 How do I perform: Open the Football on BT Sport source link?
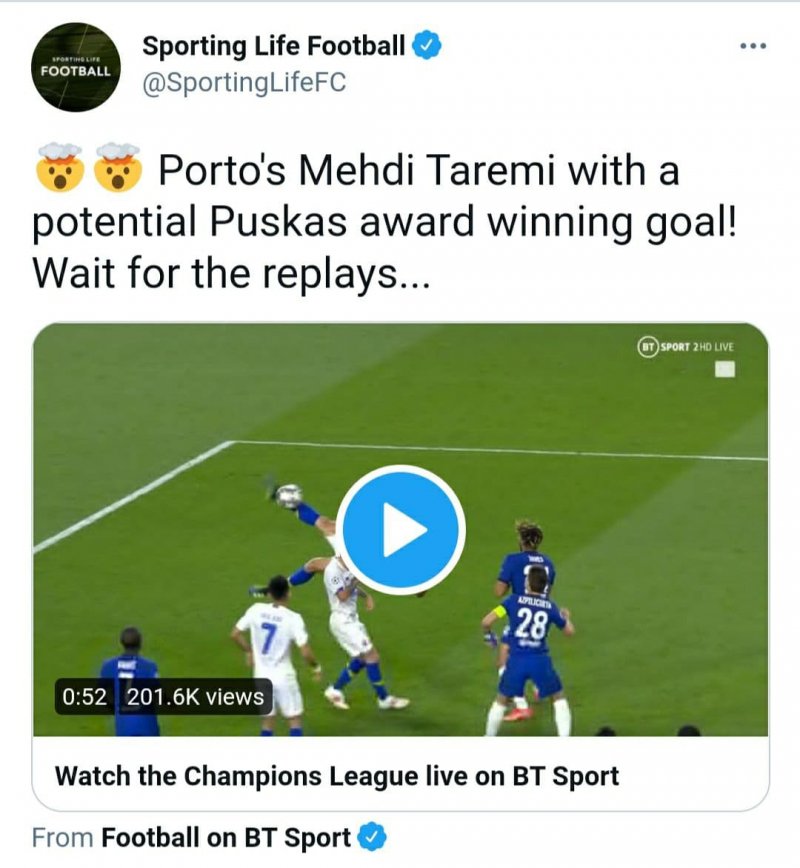(226, 838)
